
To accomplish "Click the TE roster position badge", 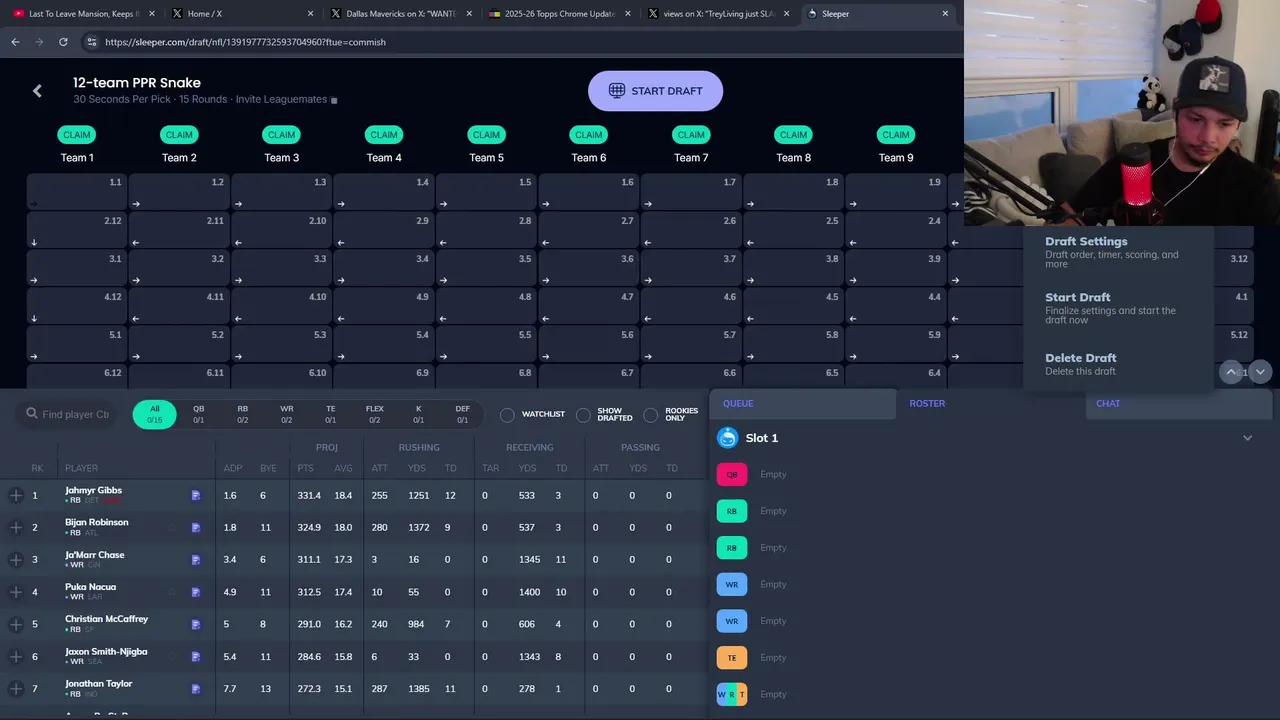I will [732, 658].
